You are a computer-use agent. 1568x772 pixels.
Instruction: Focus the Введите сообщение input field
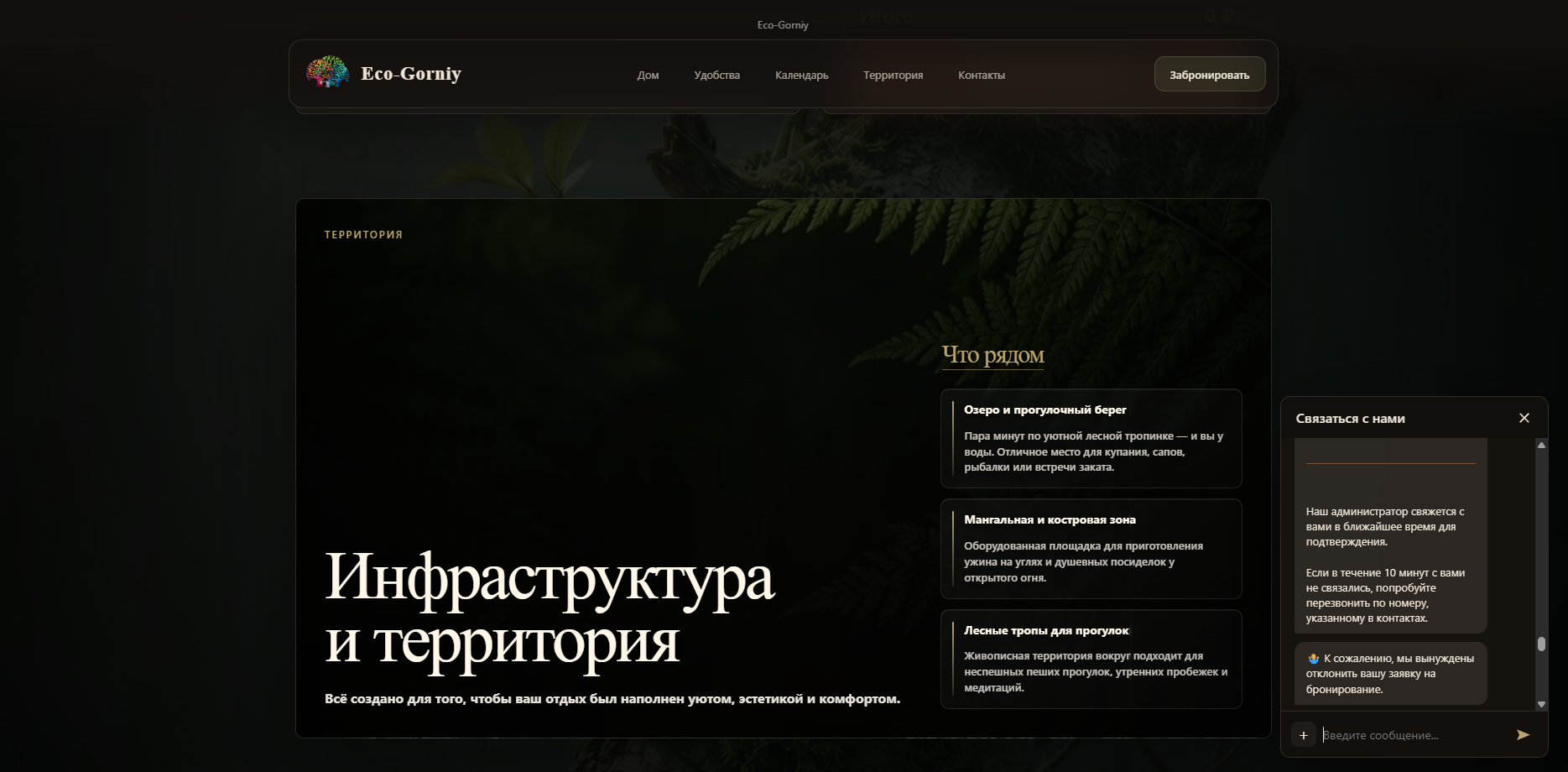pyautogui.click(x=1414, y=735)
